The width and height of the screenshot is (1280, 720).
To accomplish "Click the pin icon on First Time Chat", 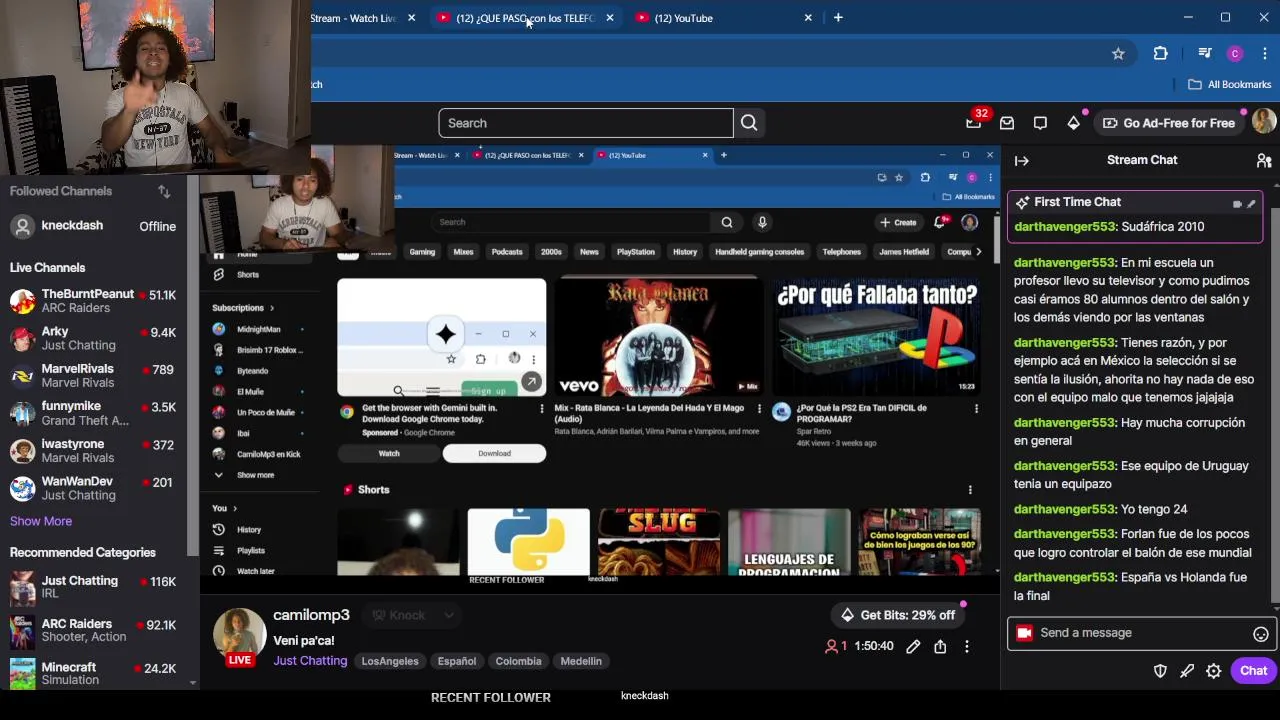I will 1251,204.
